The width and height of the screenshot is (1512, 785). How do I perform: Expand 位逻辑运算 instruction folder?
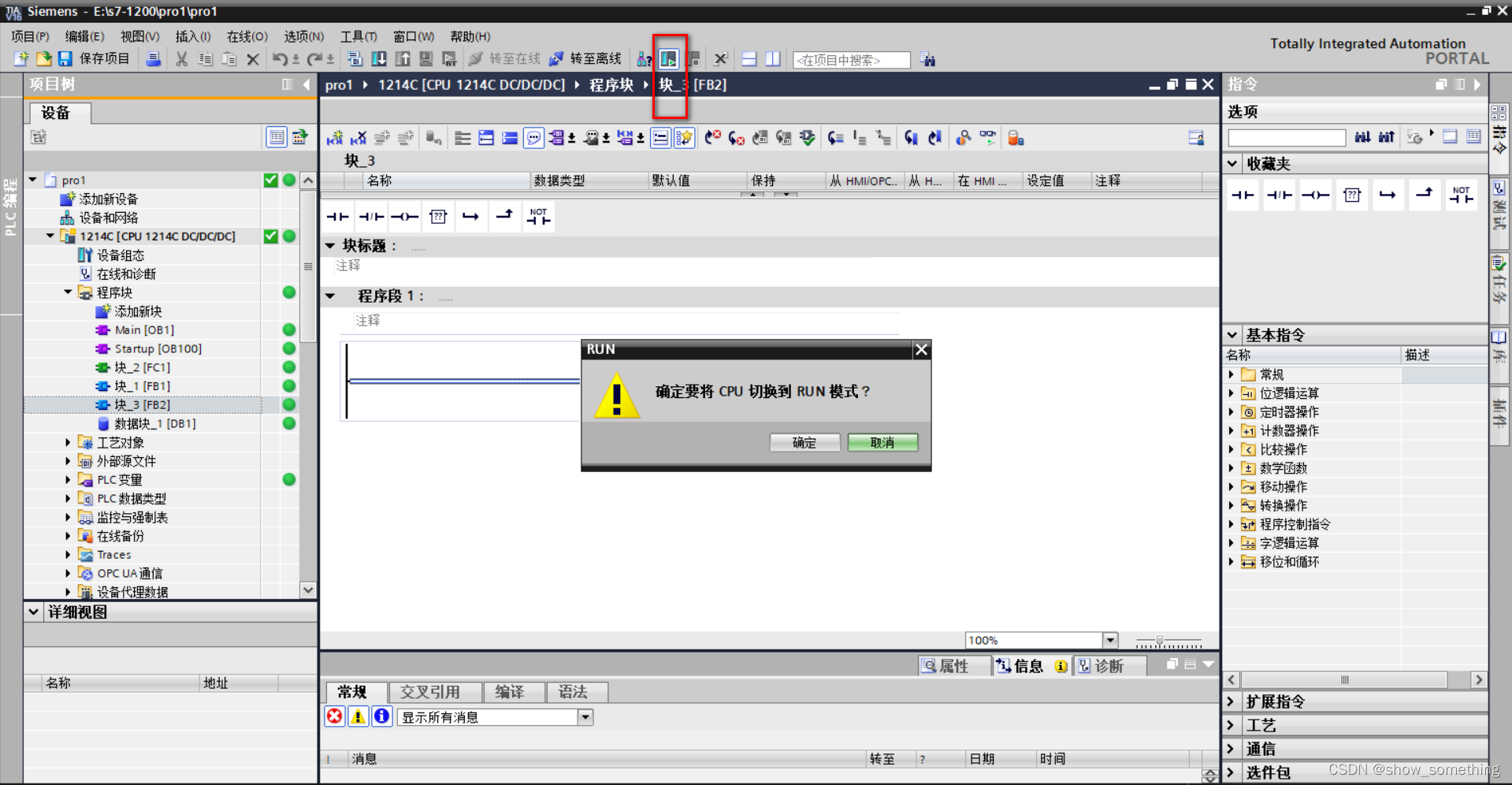(1232, 393)
